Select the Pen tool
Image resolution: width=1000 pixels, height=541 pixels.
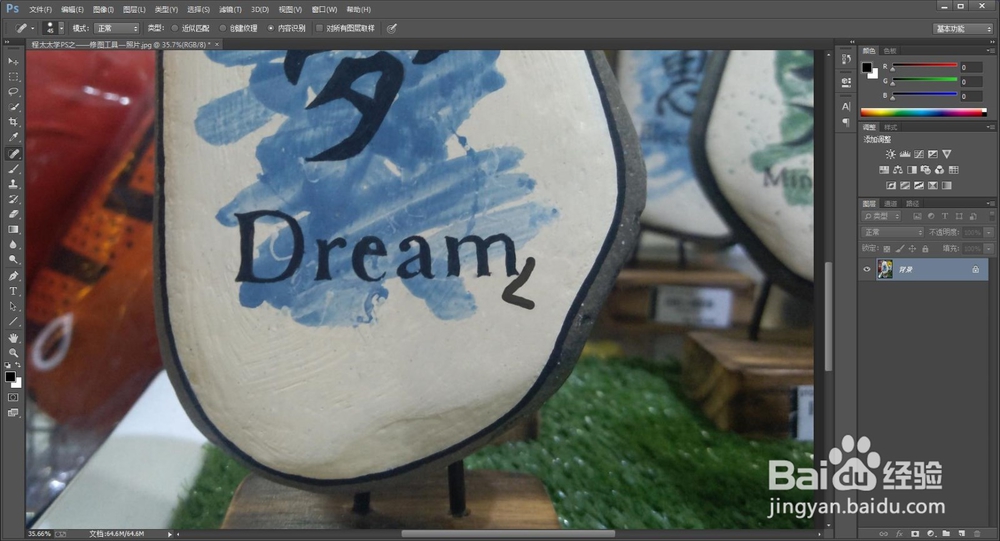[x=13, y=276]
